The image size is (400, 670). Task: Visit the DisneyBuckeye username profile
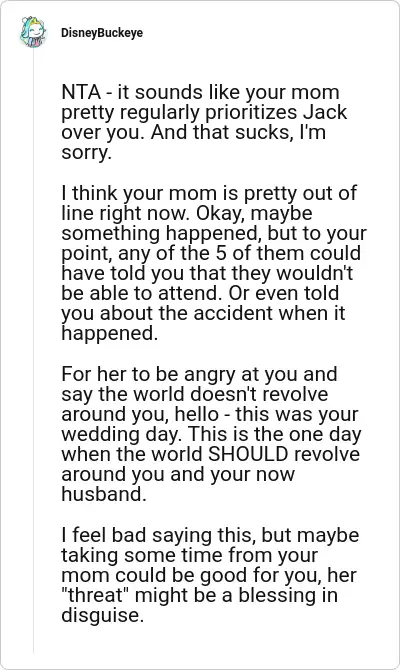pyautogui.click(x=102, y=33)
